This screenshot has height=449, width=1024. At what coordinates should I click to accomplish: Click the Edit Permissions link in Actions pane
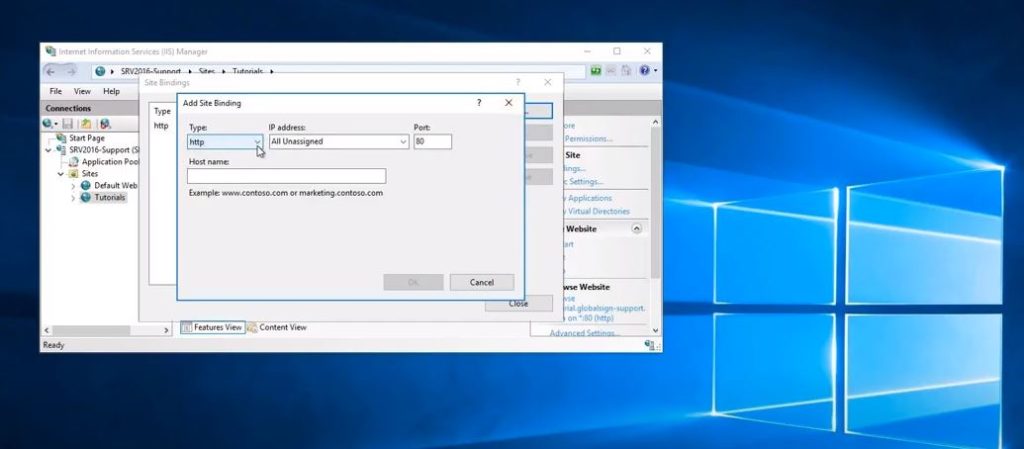(x=588, y=138)
